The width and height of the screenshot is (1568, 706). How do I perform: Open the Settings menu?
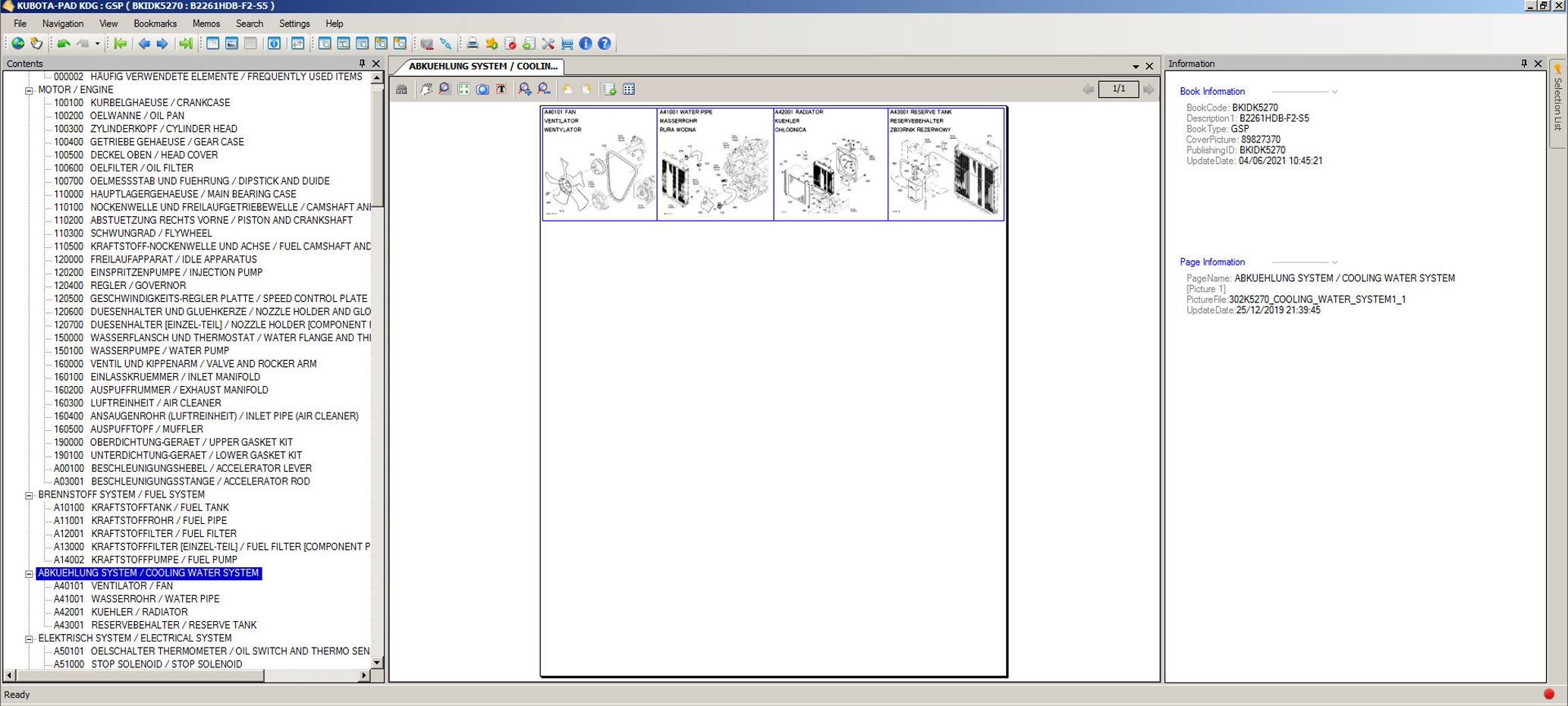coord(294,24)
